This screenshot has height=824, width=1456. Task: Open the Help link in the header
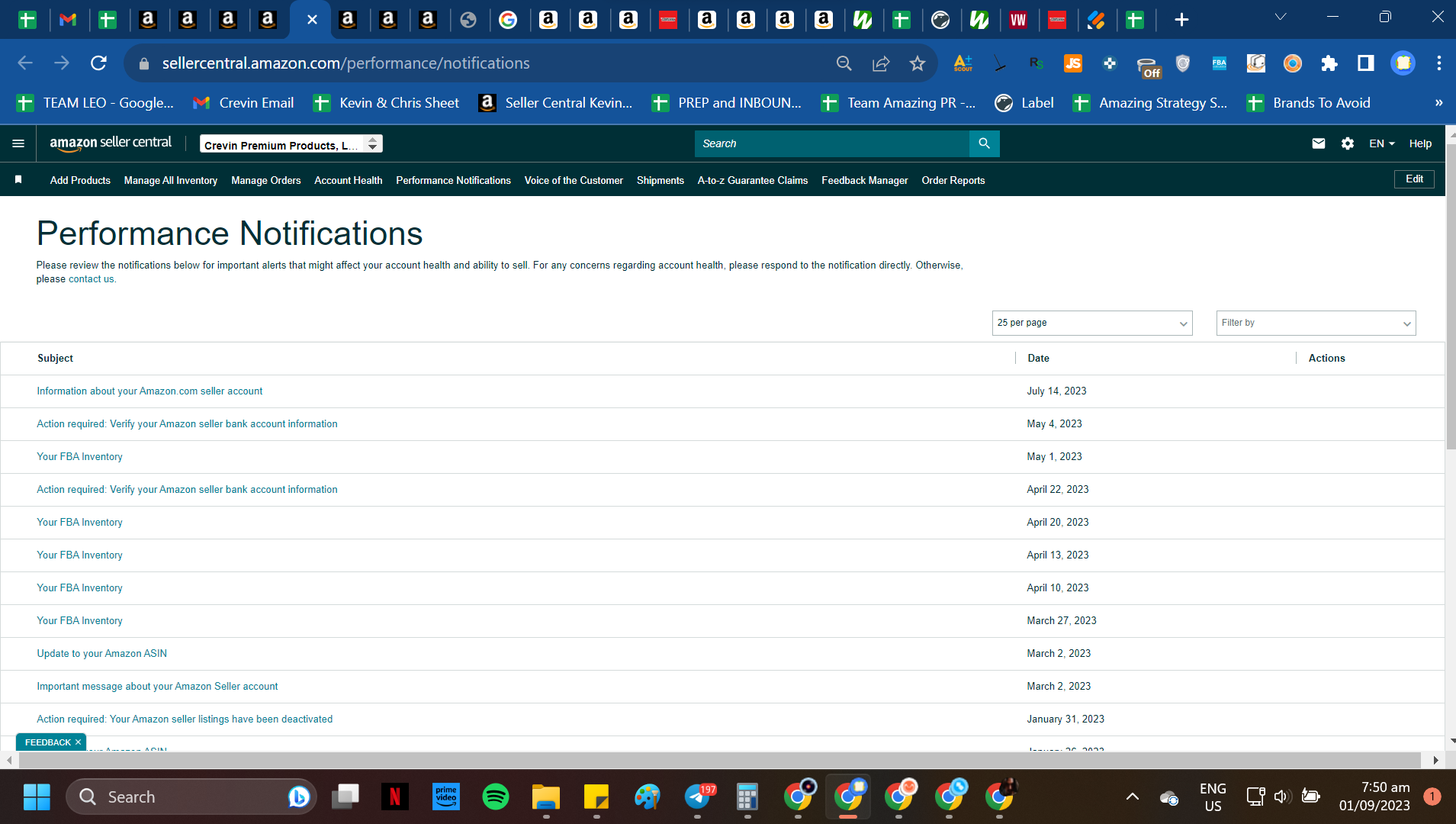(x=1420, y=143)
